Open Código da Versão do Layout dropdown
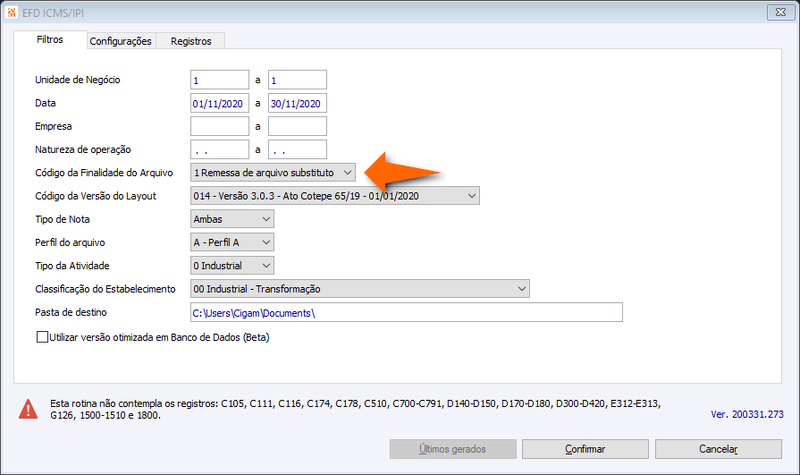The height and width of the screenshot is (475, 800). [335, 196]
